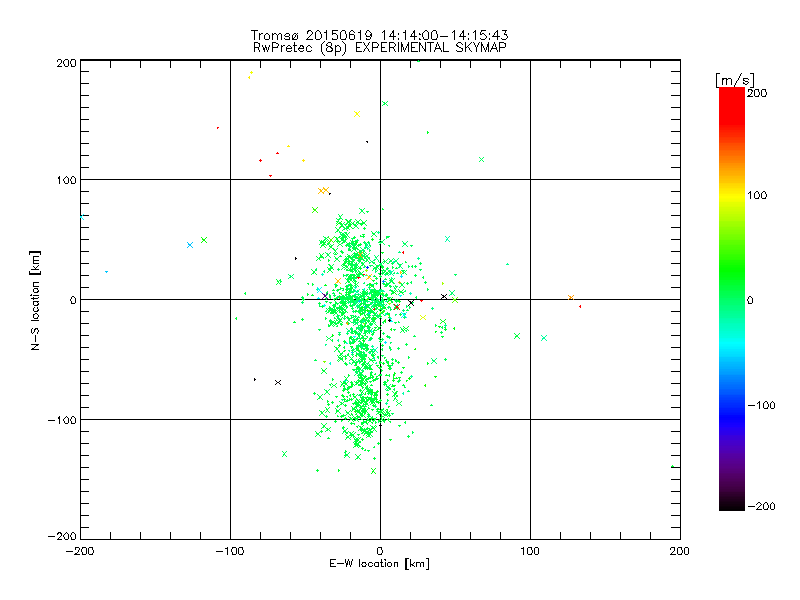This screenshot has height=600, width=800.
Task: Click the '-200' tick label on N-S axis
Action: coord(62,536)
